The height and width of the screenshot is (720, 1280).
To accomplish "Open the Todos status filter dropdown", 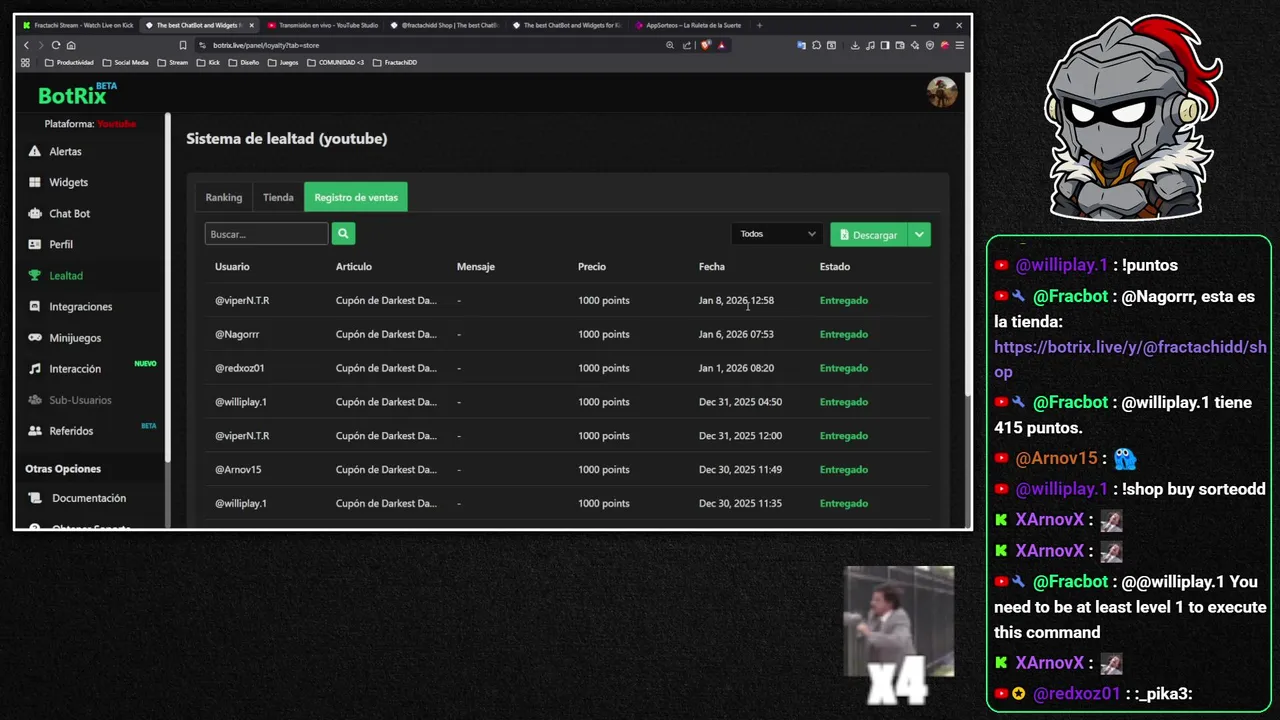I will 777,234.
